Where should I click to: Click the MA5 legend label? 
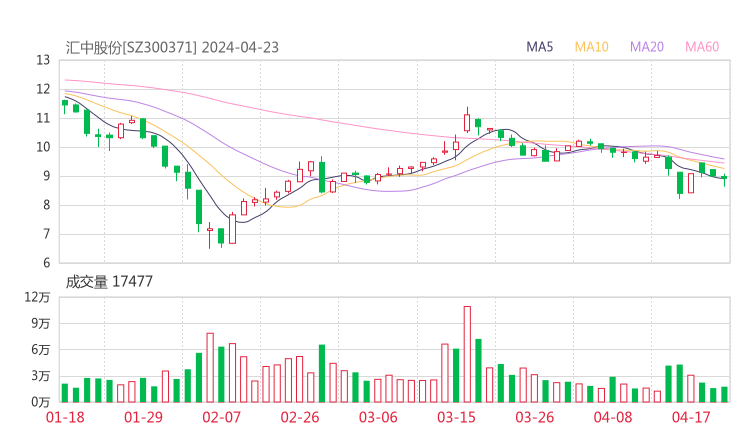click(x=539, y=47)
